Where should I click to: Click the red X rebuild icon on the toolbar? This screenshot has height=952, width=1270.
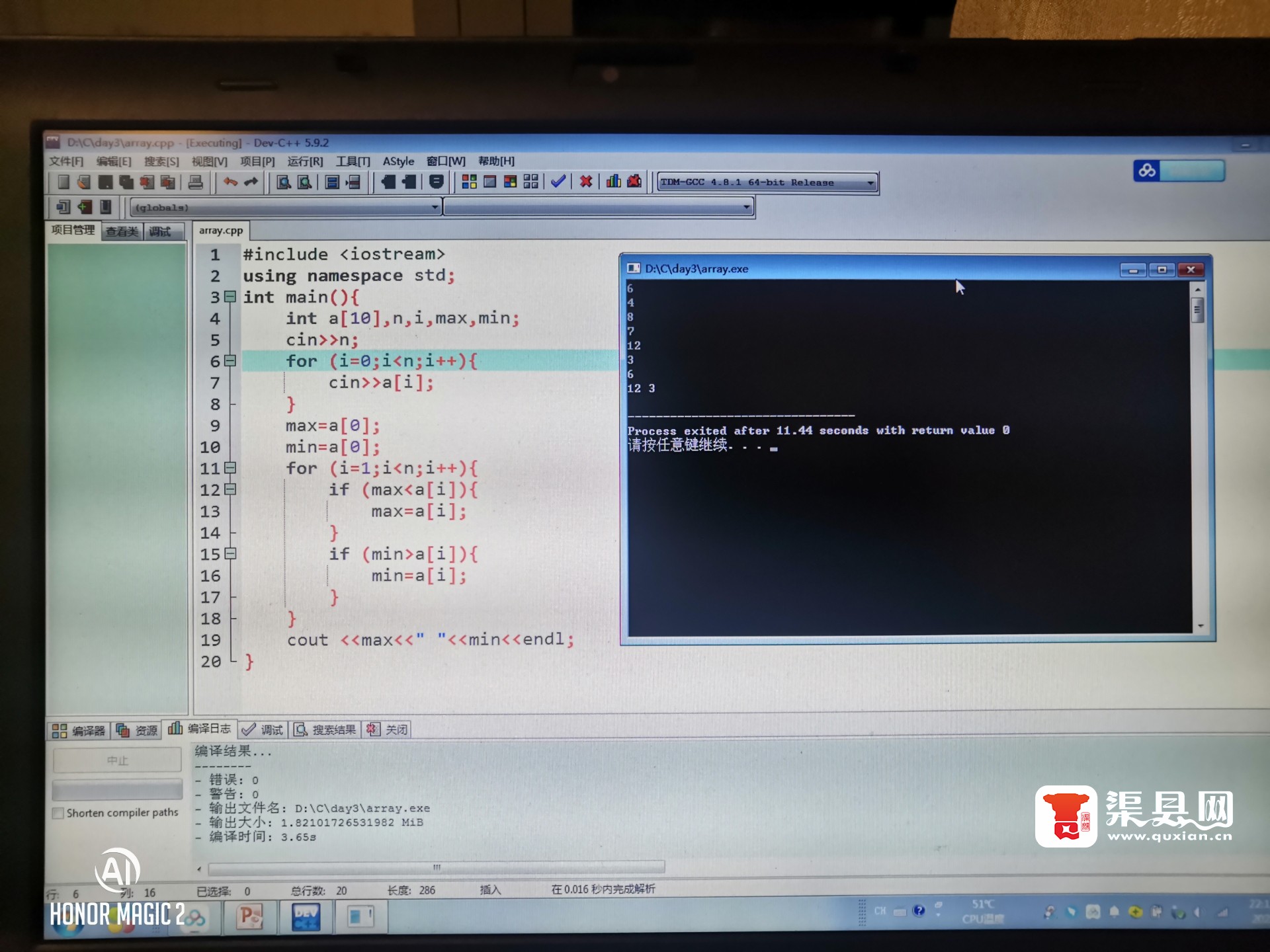coord(586,182)
